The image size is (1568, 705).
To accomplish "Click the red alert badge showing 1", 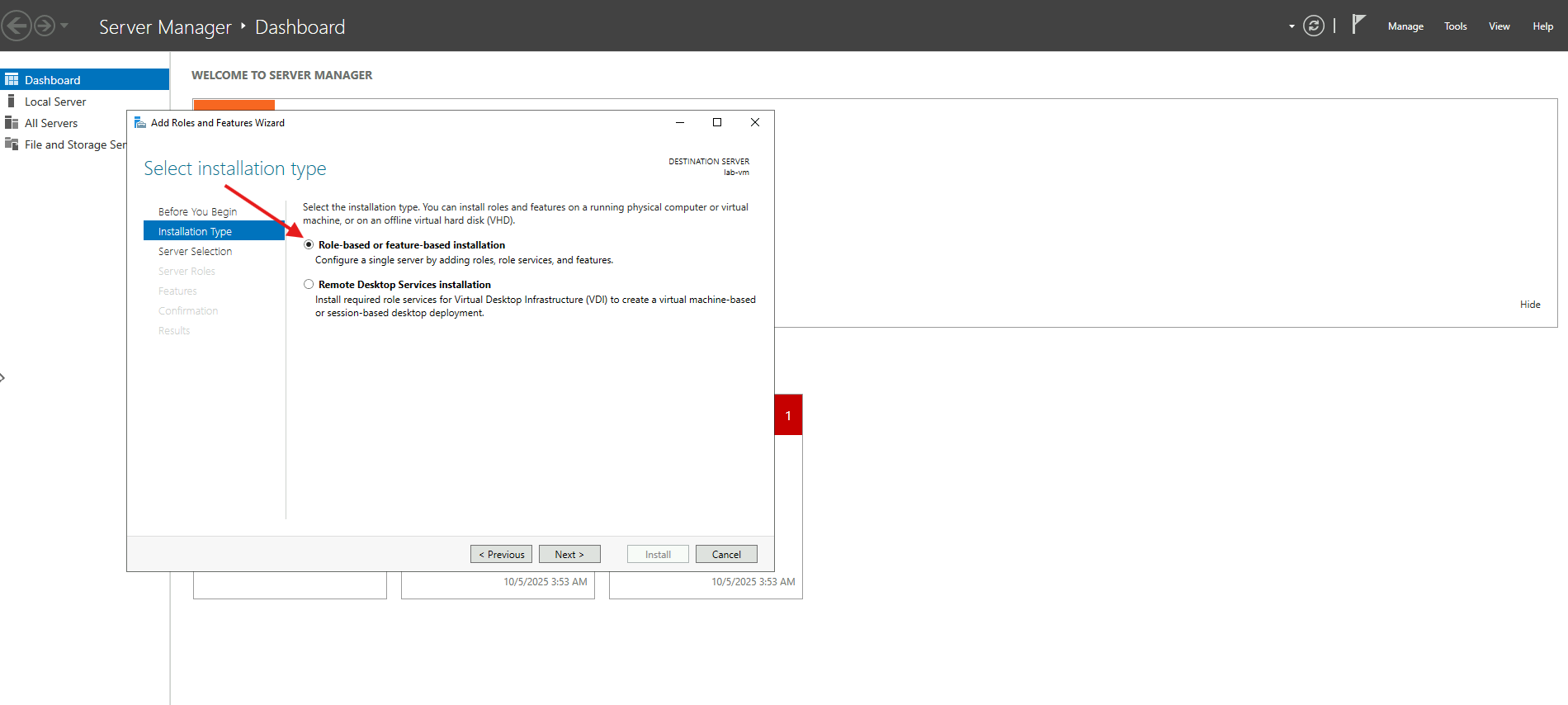I will (x=788, y=414).
